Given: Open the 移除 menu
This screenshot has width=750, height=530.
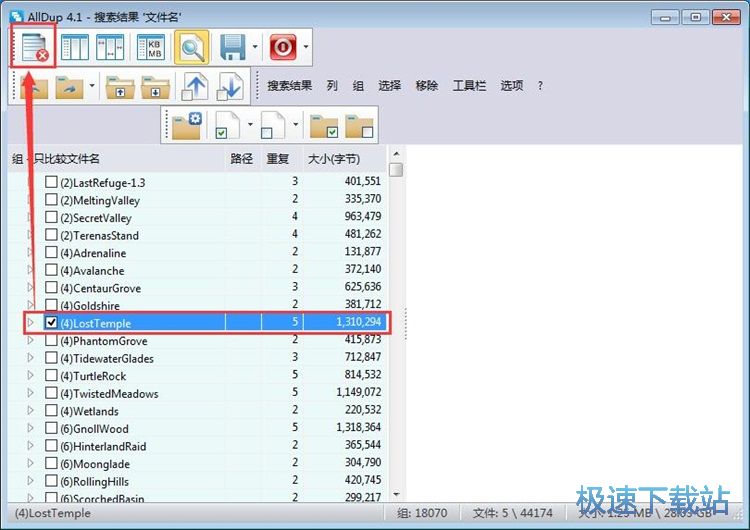Looking at the screenshot, I should pos(427,86).
